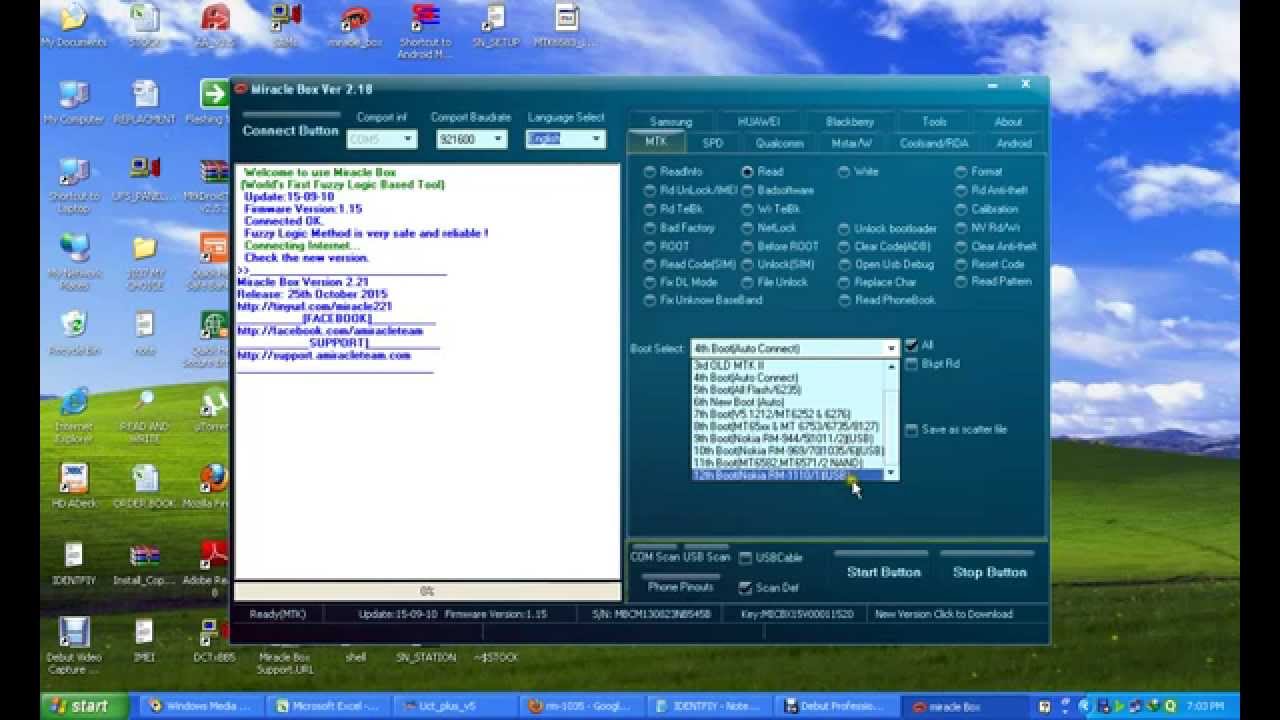Choose 4th Boot(Auto Connect) from list

tap(746, 378)
